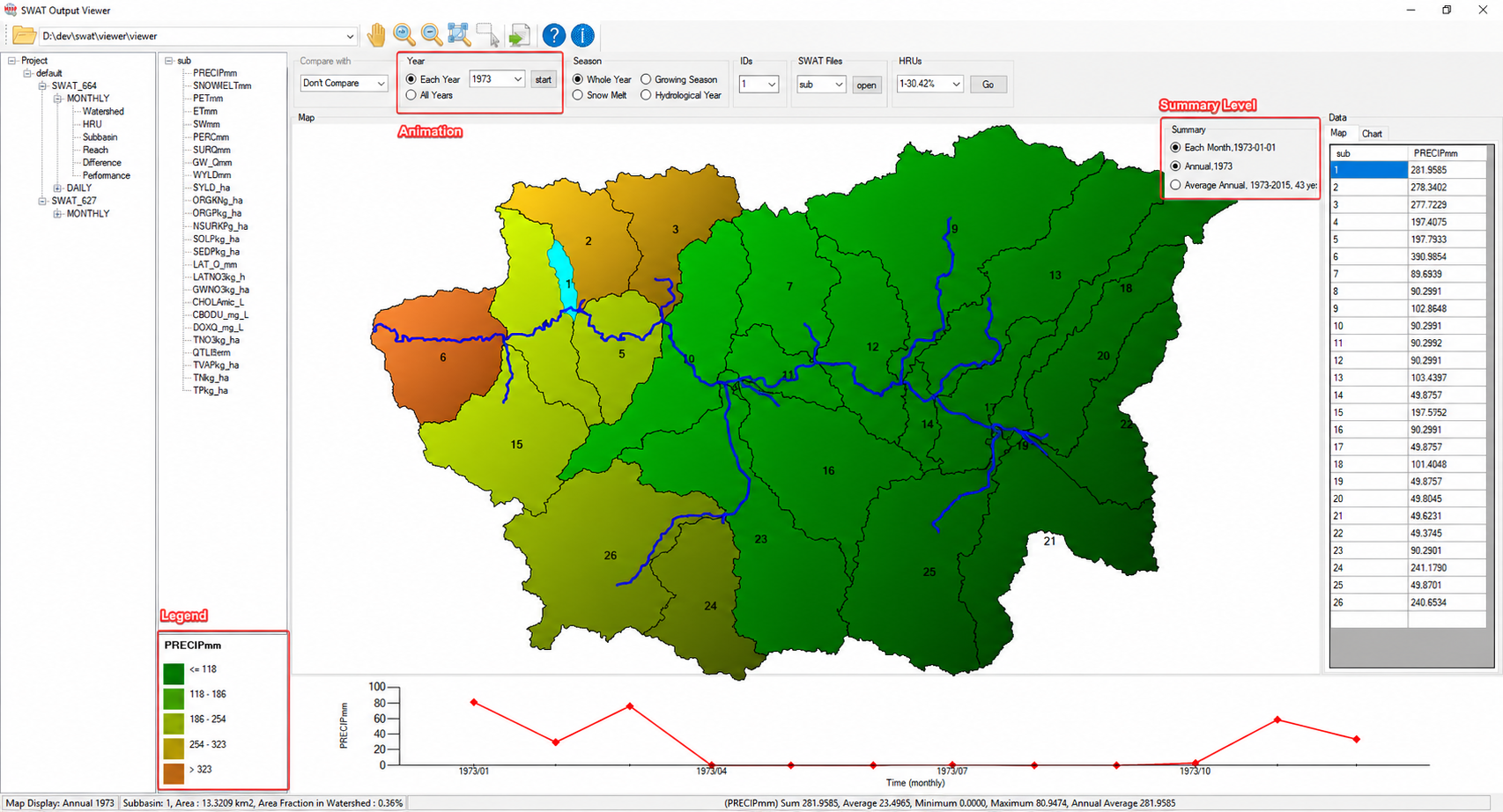Click the Go button for HRUs
The image size is (1503, 812).
[x=988, y=85]
